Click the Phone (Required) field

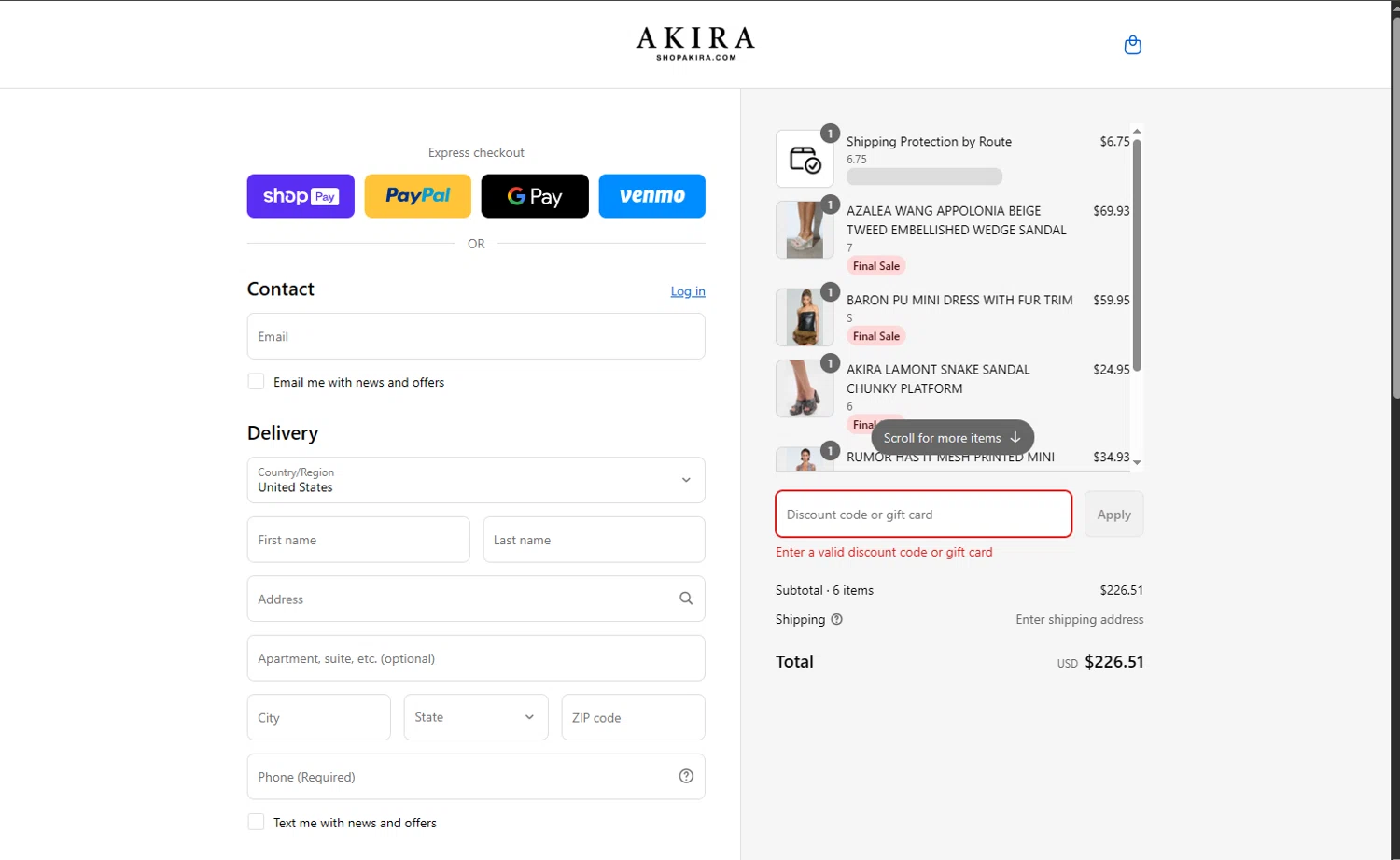tap(476, 777)
